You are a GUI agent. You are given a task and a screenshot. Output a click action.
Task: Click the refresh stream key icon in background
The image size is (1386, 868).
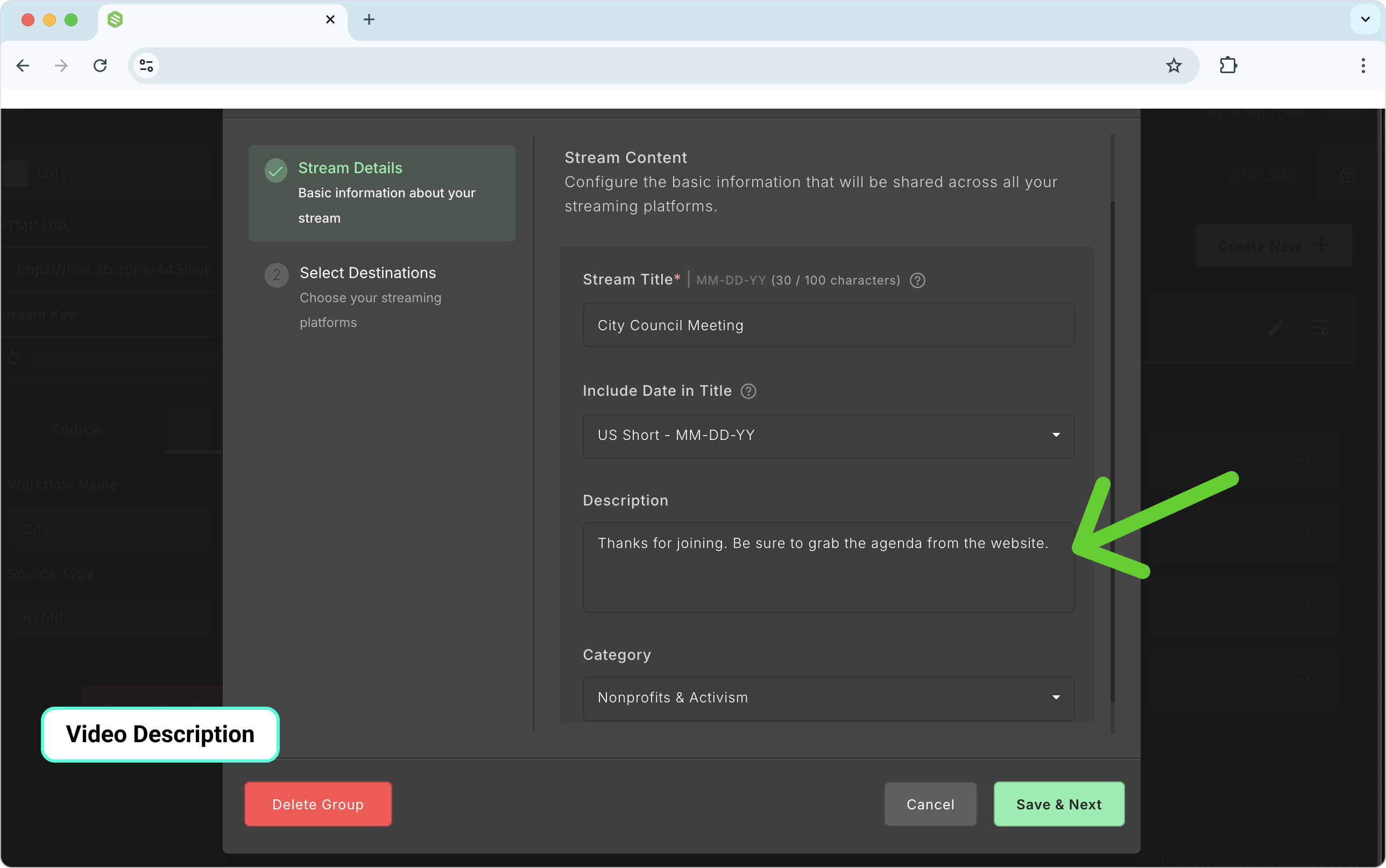pos(14,359)
